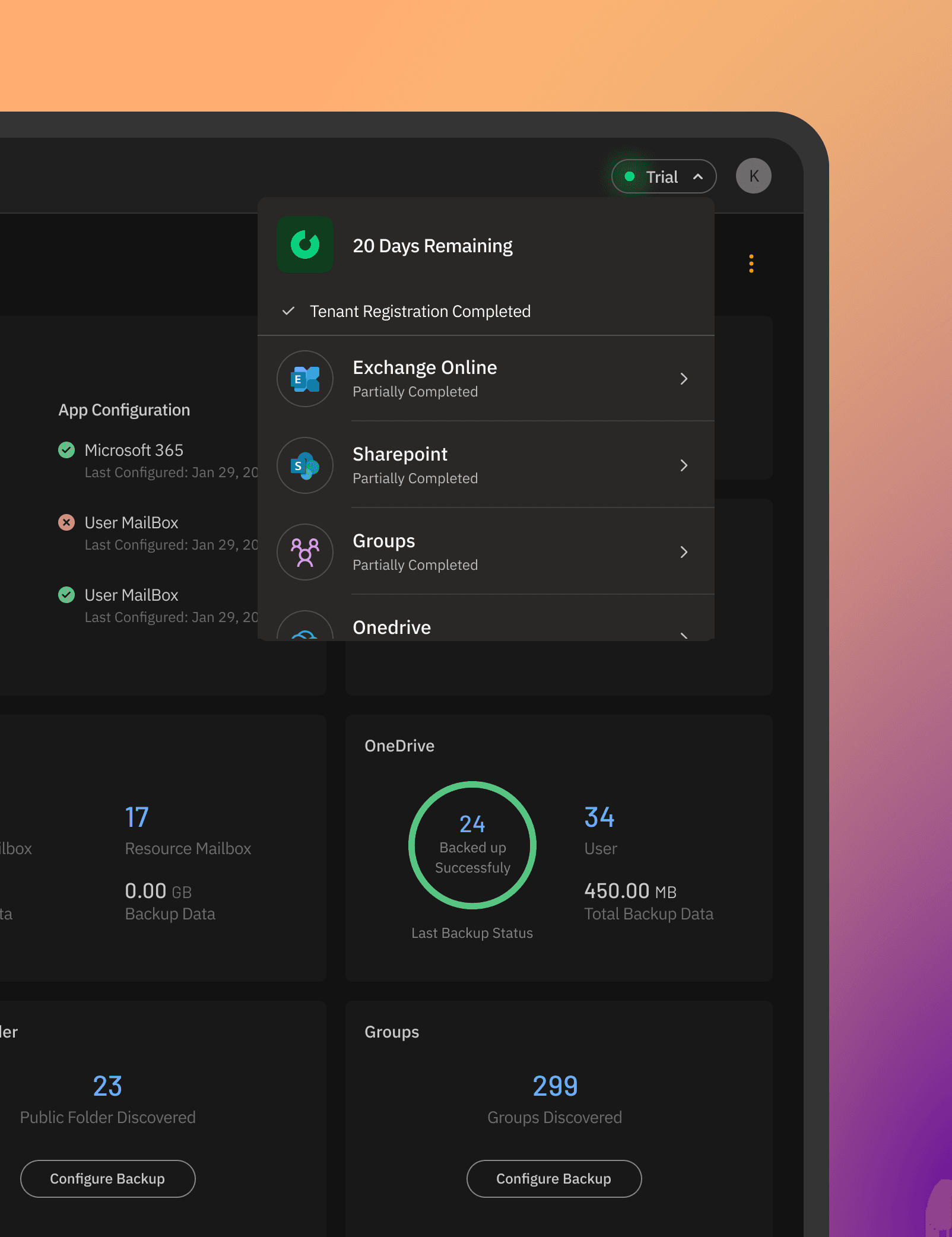This screenshot has width=952, height=1237.
Task: Click the green OneDrive backup progress ring
Action: [x=472, y=845]
